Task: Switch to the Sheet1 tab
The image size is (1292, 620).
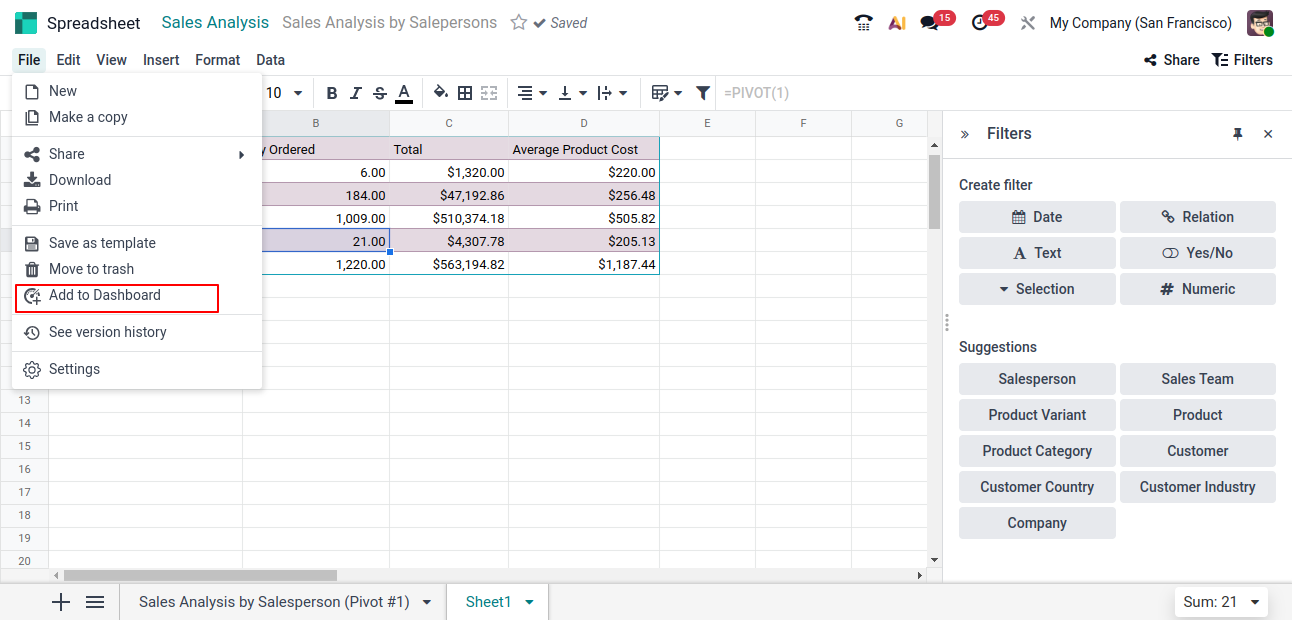Action: pos(488,602)
